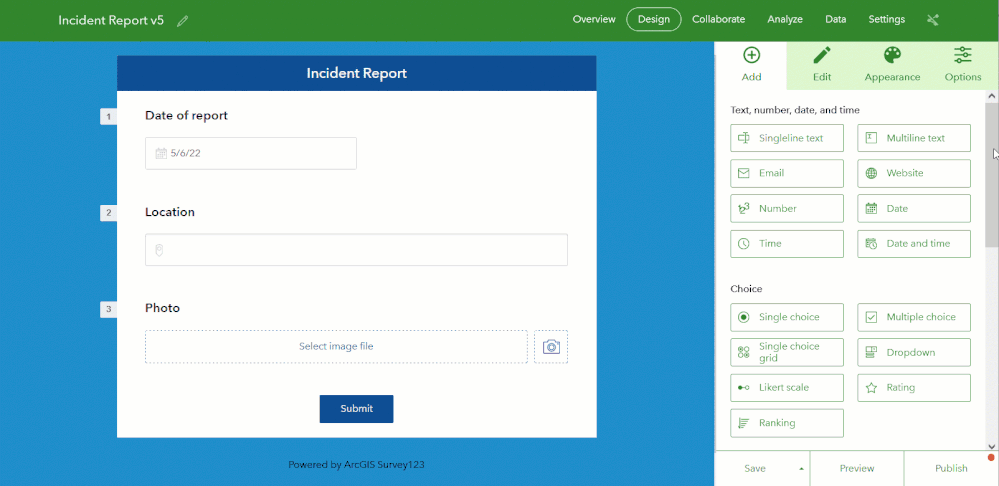This screenshot has width=999, height=486.
Task: Click question number 3 badge
Action: tap(108, 310)
